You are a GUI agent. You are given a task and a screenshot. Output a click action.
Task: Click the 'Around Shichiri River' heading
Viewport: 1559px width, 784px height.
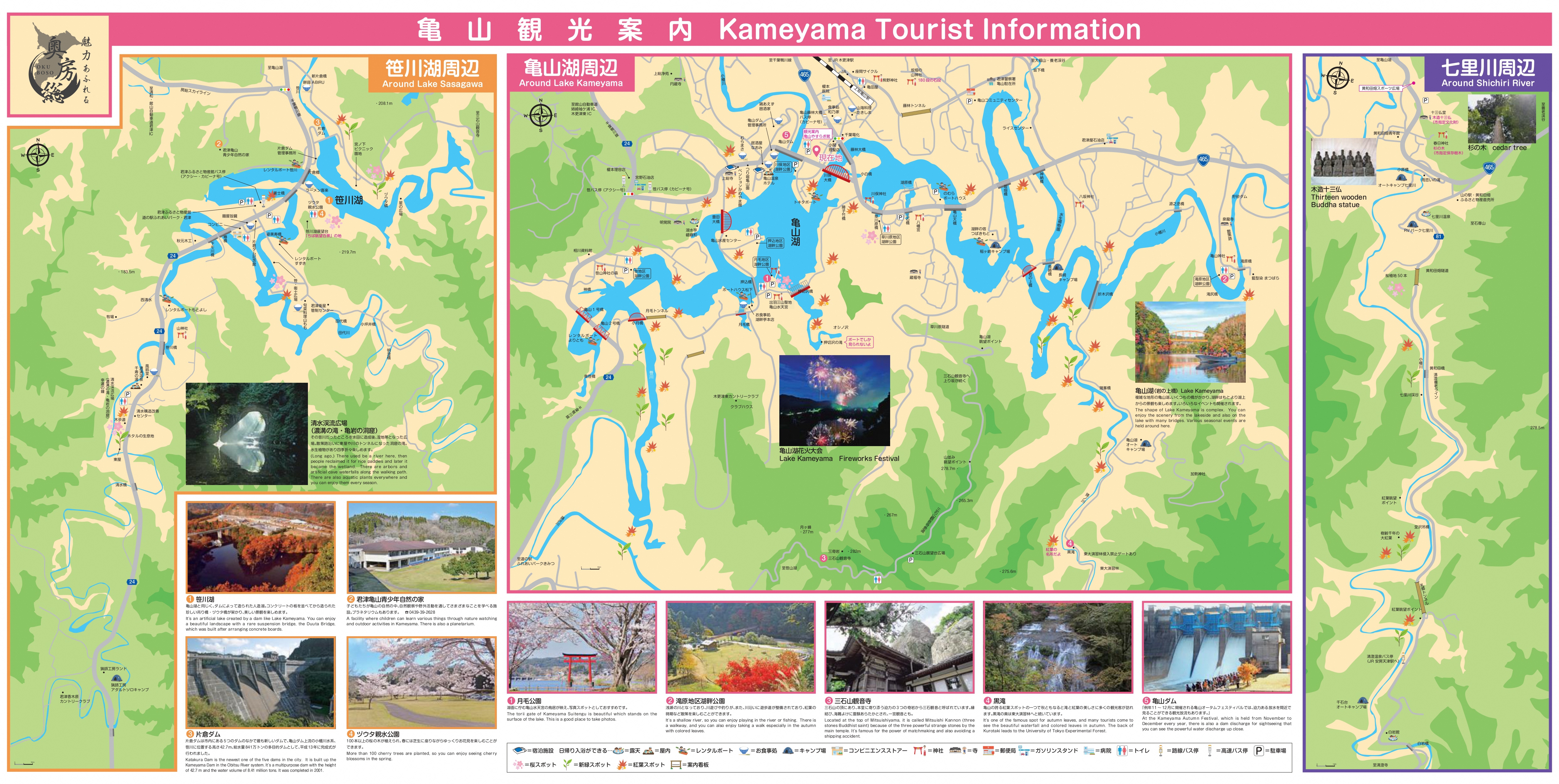[x=1487, y=83]
